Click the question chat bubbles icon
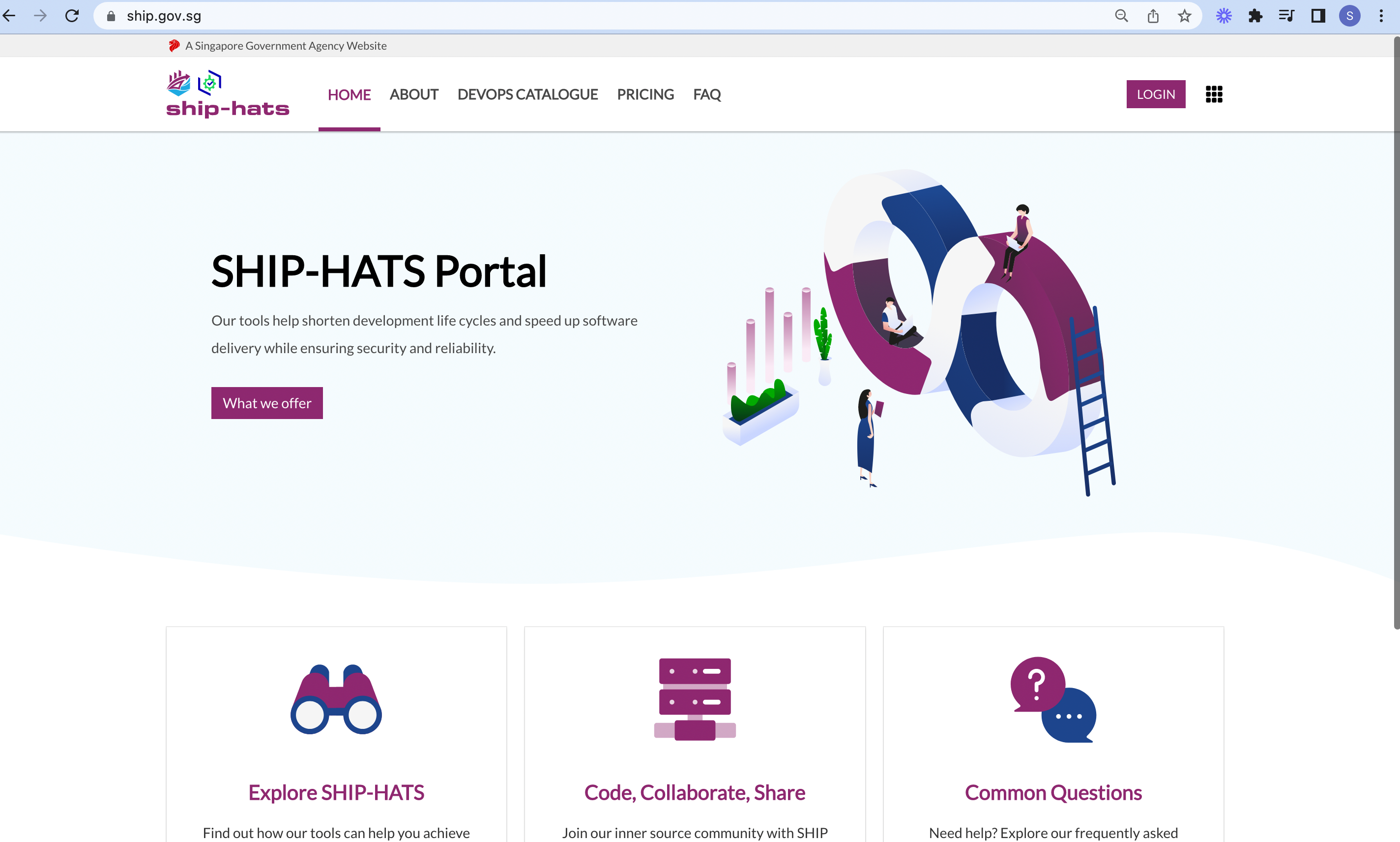Image resolution: width=1400 pixels, height=842 pixels. (x=1053, y=699)
